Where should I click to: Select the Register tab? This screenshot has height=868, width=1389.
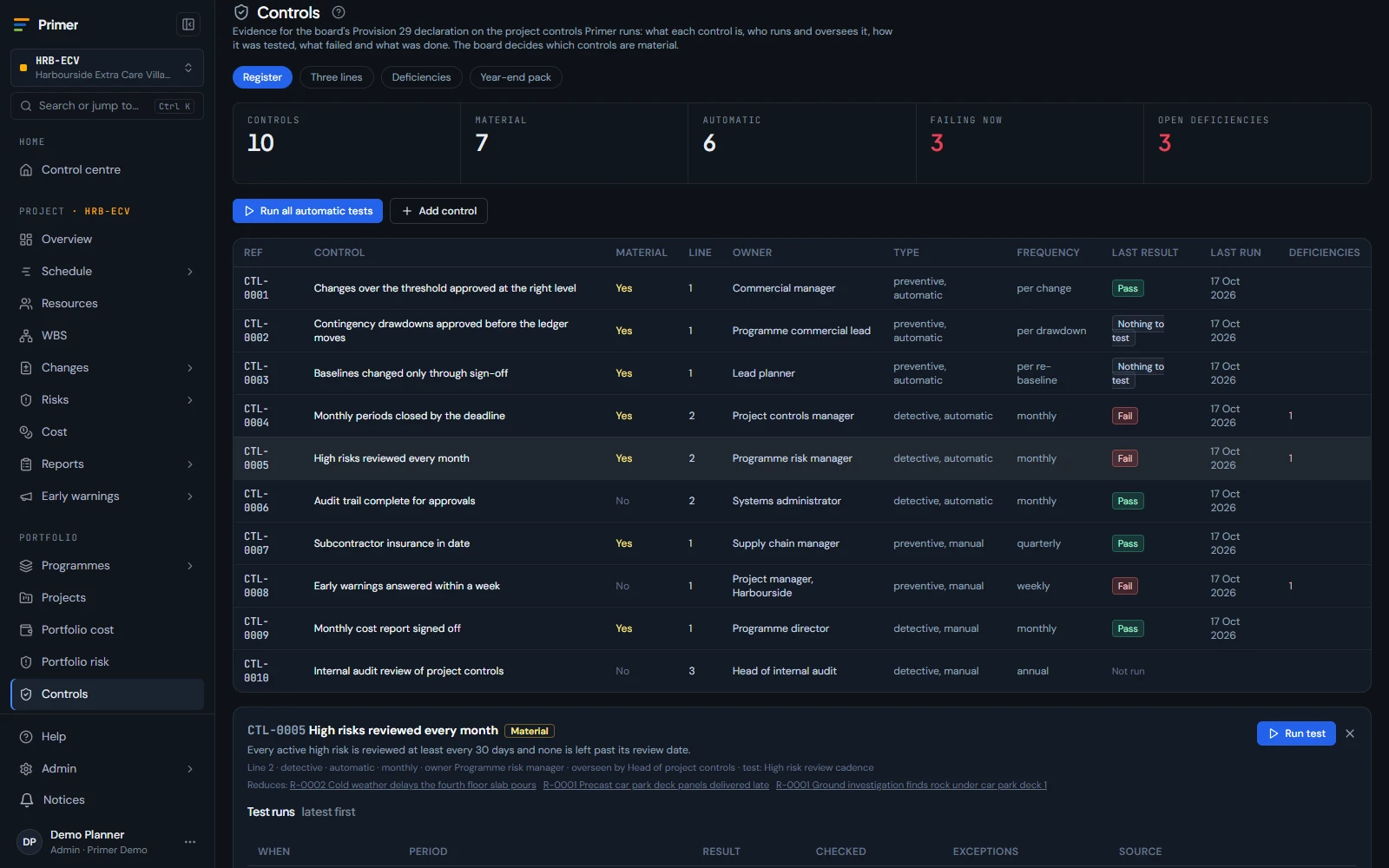click(262, 77)
